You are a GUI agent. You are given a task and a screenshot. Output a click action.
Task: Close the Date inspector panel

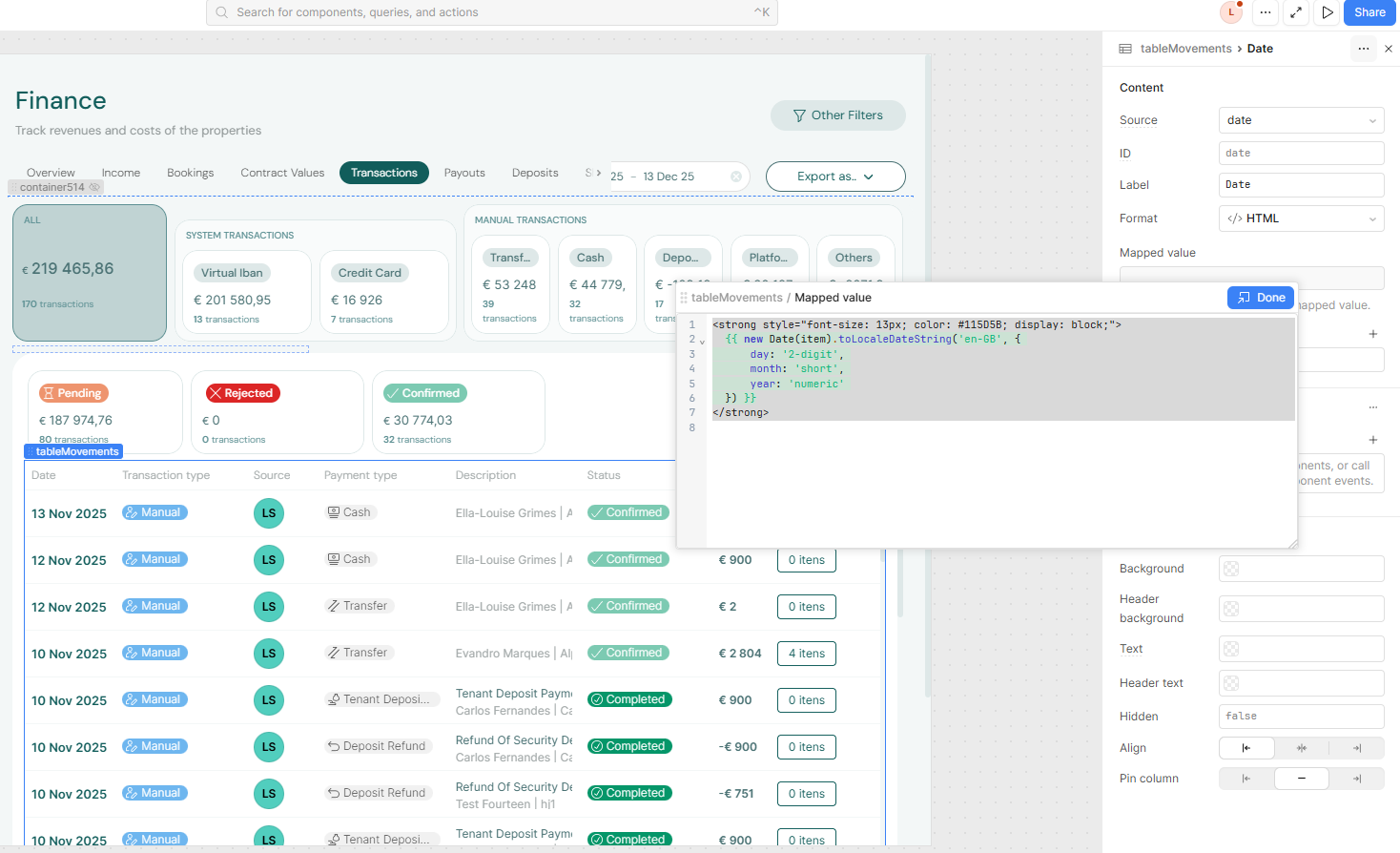point(1389,49)
